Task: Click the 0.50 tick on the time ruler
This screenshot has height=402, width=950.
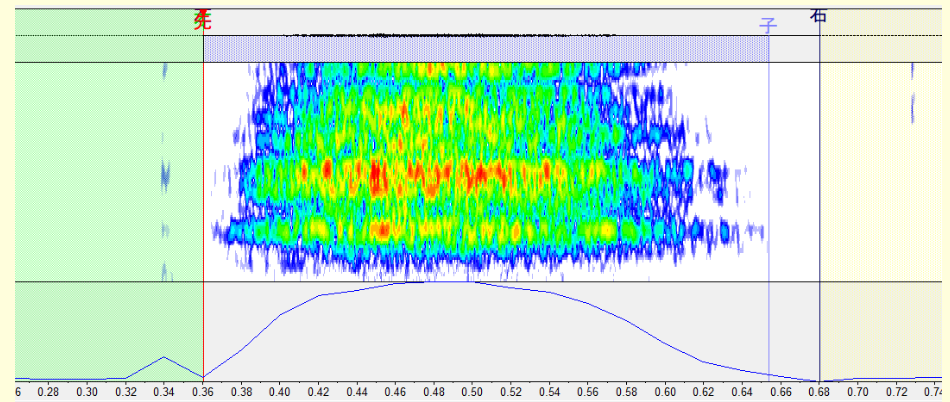Action: (x=473, y=391)
